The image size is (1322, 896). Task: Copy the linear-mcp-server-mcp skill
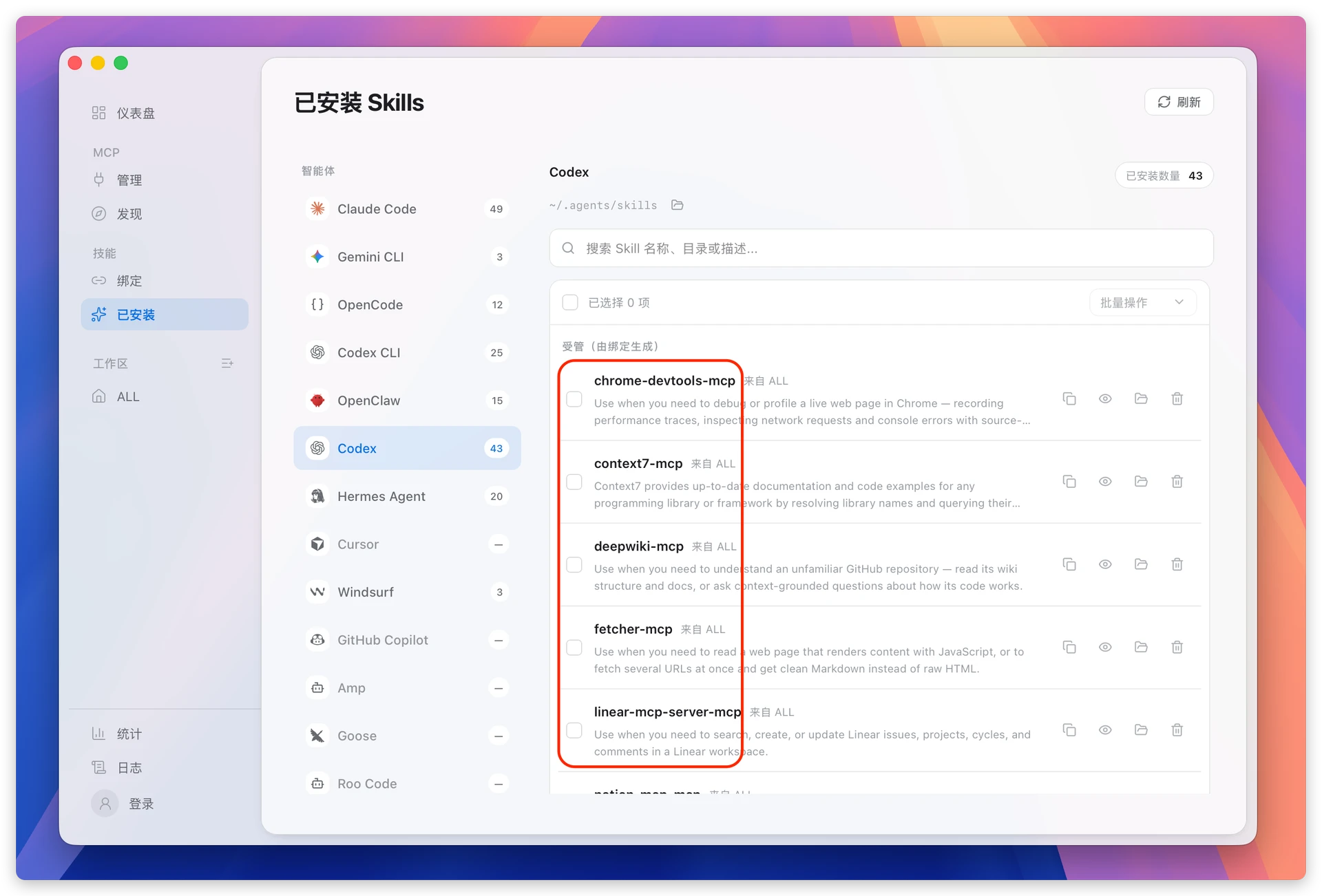pos(1069,729)
